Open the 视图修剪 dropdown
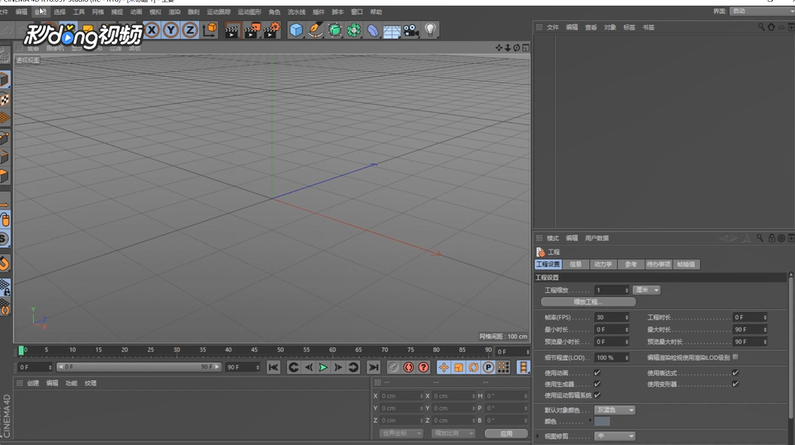 (615, 436)
